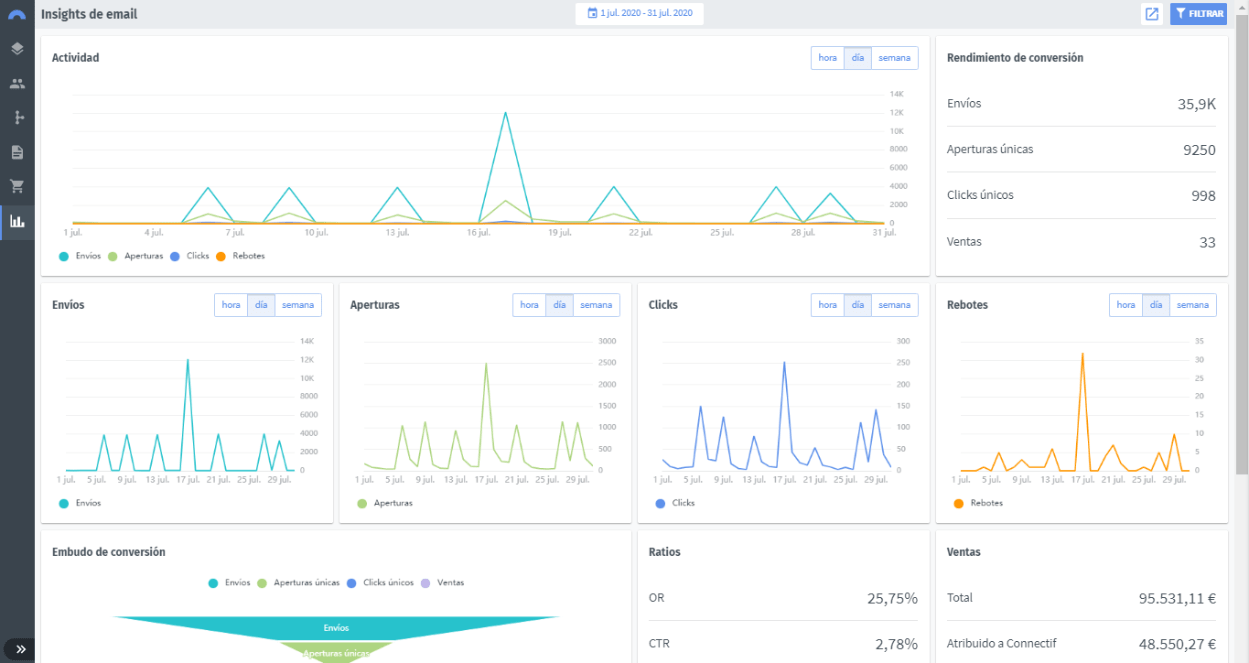The width and height of the screenshot is (1249, 663).
Task: Switch Clicks chart to semana
Action: click(x=895, y=305)
